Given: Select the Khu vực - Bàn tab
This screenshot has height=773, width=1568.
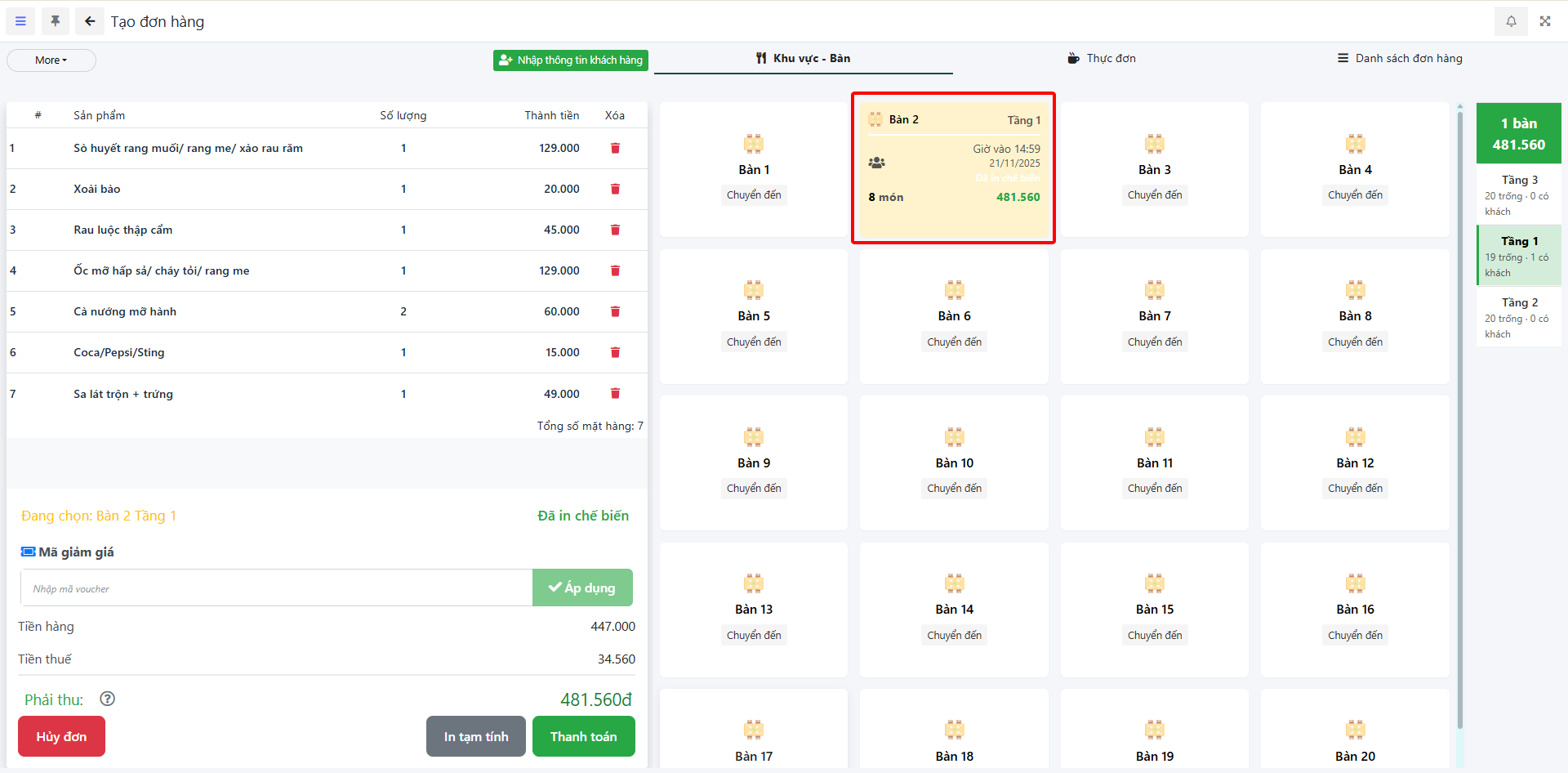Looking at the screenshot, I should (x=804, y=58).
